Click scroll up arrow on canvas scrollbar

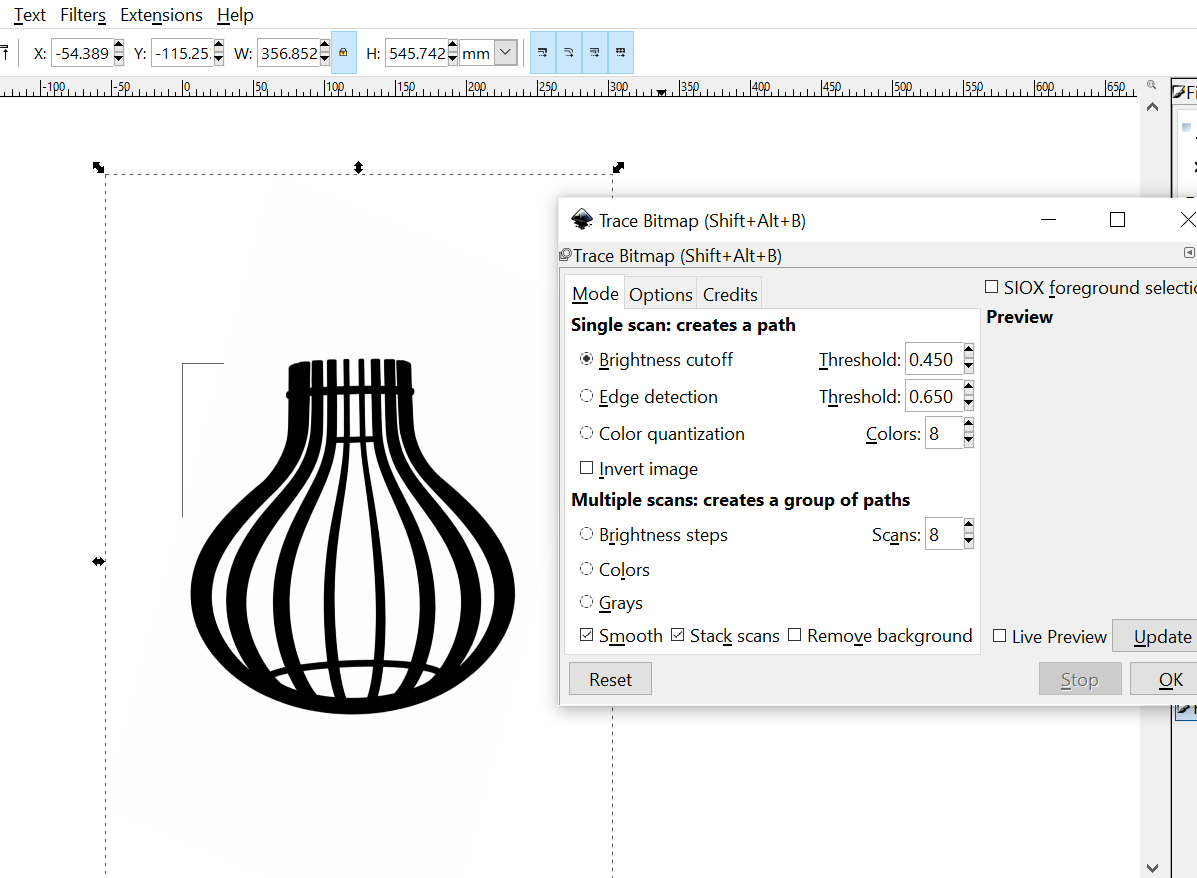(x=1153, y=107)
